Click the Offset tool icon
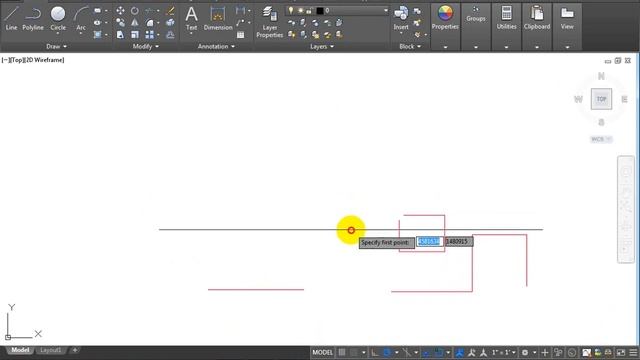The image size is (640, 360). tap(171, 35)
